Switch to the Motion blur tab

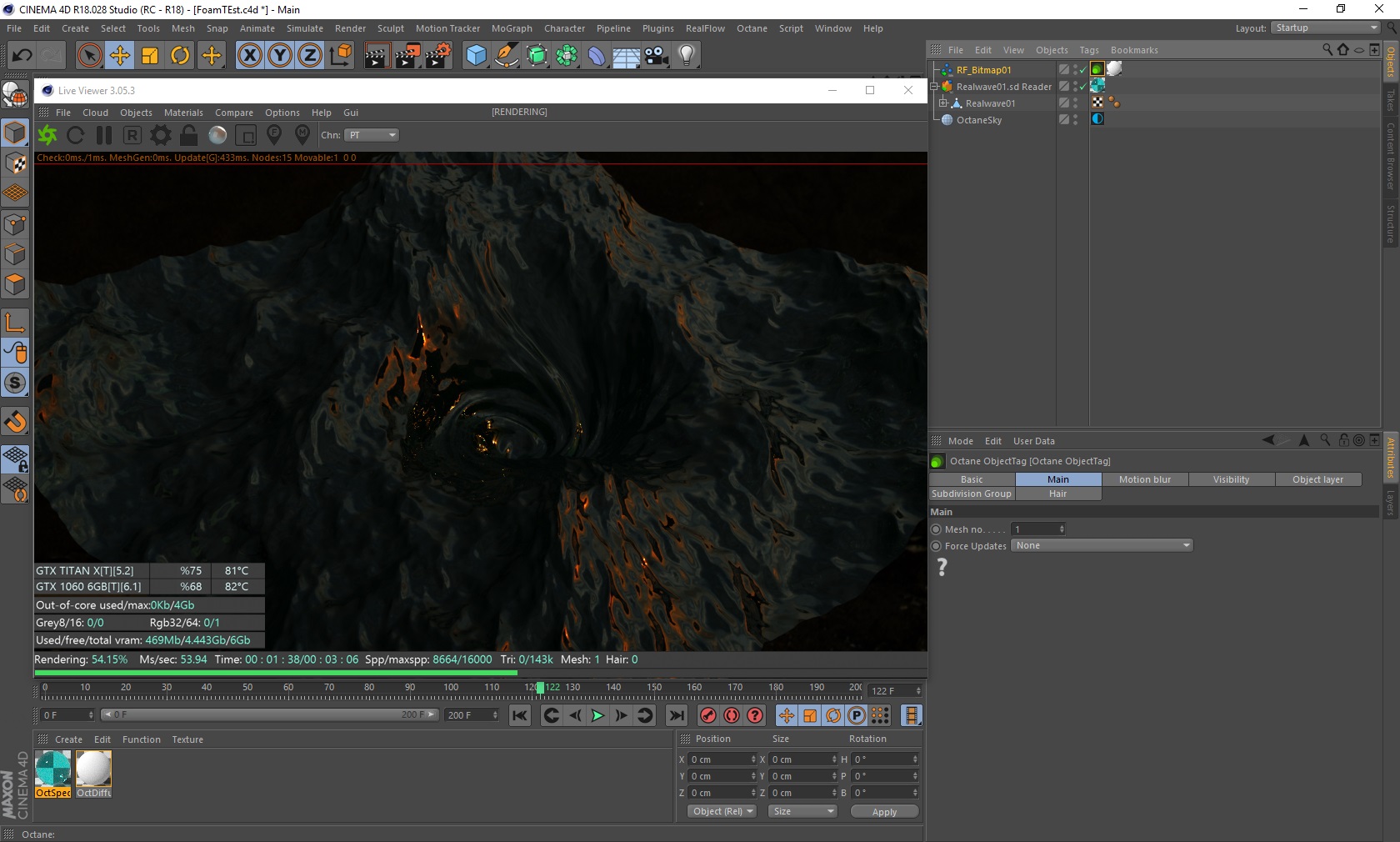[x=1144, y=479]
